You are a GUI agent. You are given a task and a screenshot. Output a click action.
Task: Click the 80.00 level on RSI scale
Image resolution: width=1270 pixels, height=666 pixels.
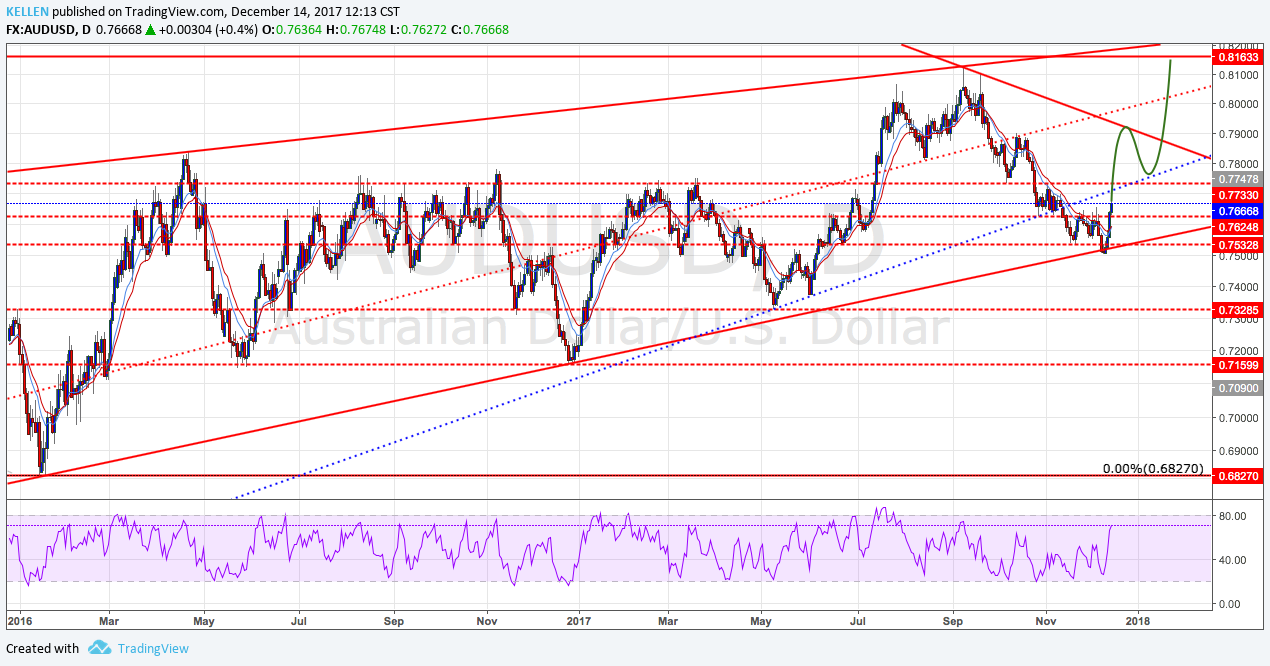click(x=1232, y=516)
